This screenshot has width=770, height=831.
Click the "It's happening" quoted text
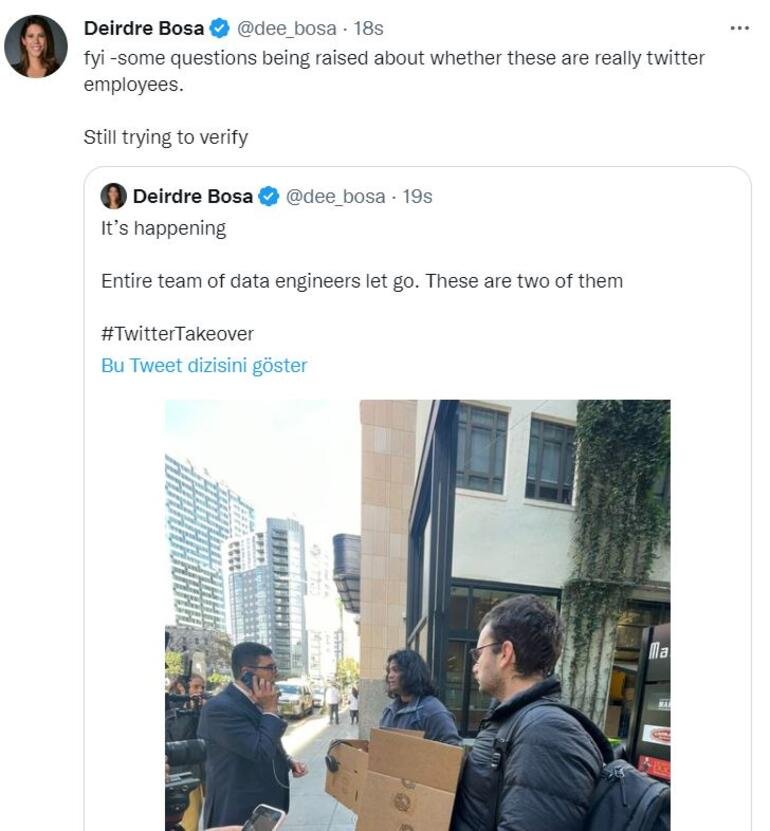(163, 228)
